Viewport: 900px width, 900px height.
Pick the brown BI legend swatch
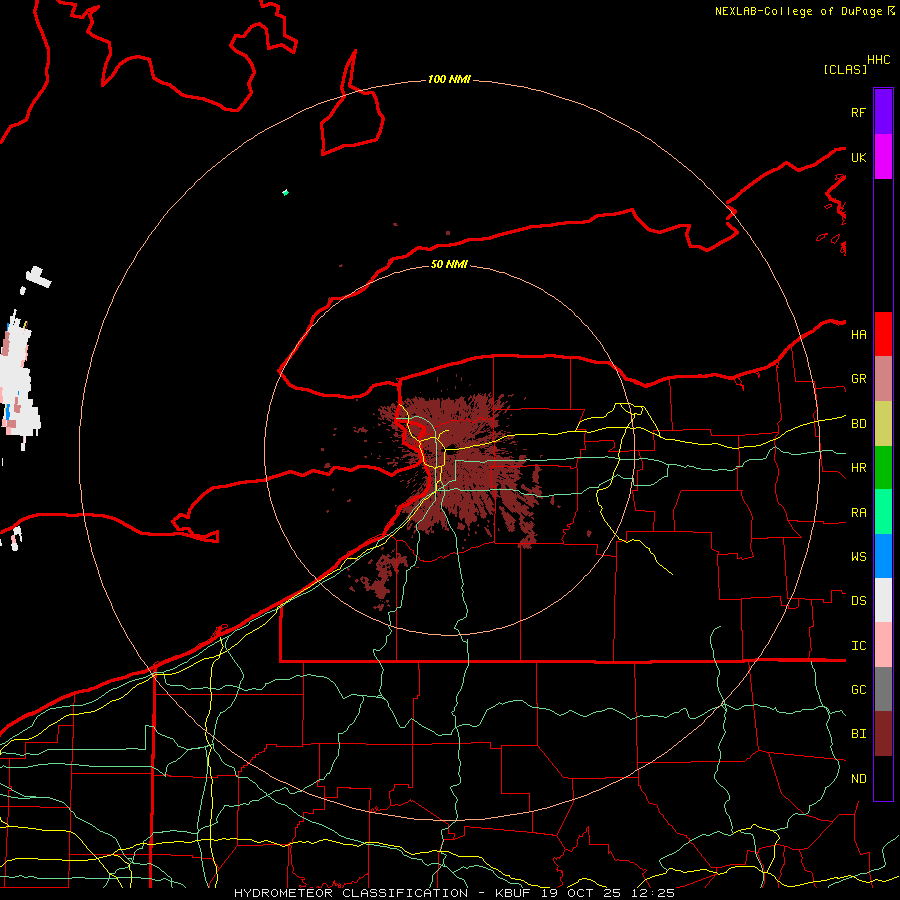(883, 734)
